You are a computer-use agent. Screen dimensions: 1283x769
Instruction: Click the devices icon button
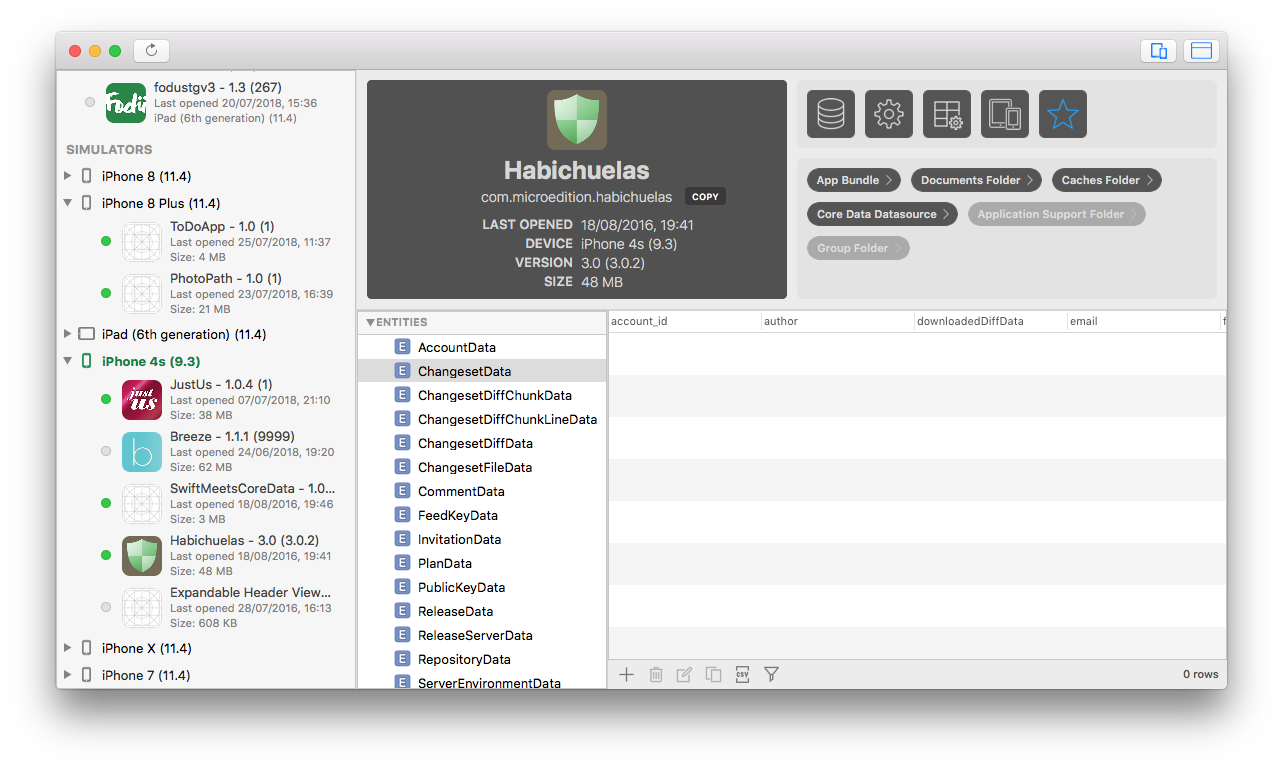click(1005, 114)
